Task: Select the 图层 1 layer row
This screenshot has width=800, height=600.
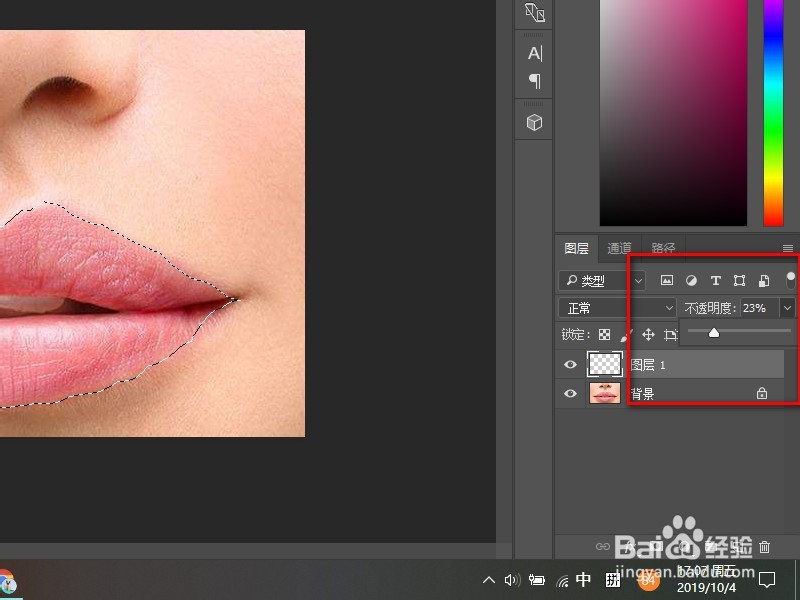Action: [x=670, y=364]
